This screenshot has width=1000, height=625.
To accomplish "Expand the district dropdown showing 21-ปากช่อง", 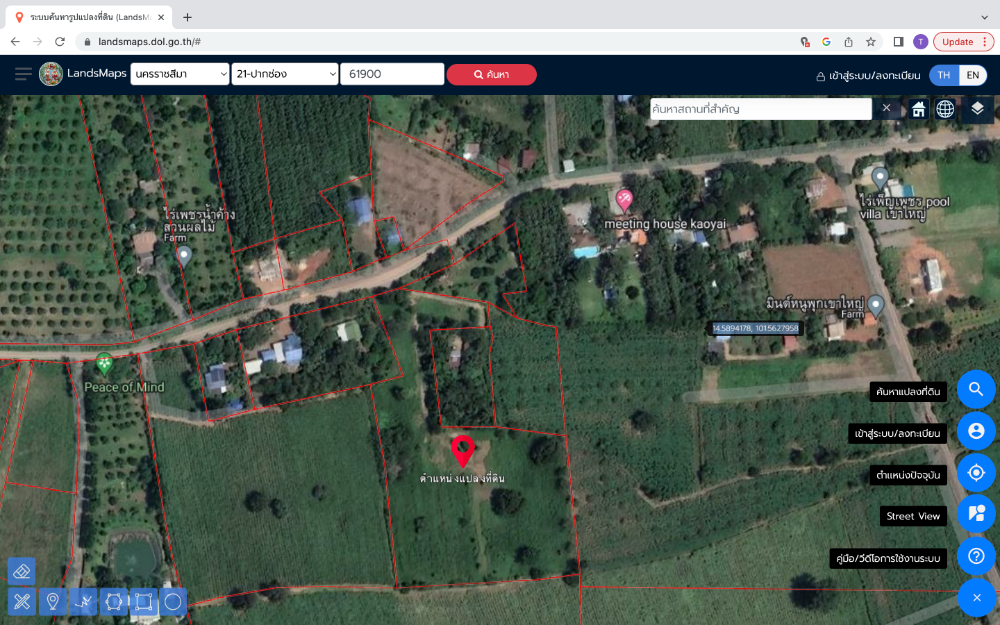I will click(285, 74).
